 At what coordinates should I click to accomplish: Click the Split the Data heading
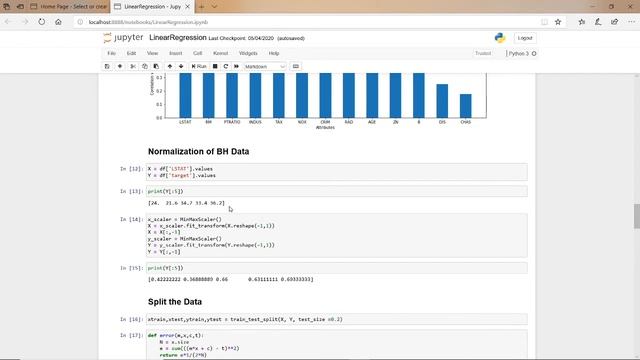point(175,302)
